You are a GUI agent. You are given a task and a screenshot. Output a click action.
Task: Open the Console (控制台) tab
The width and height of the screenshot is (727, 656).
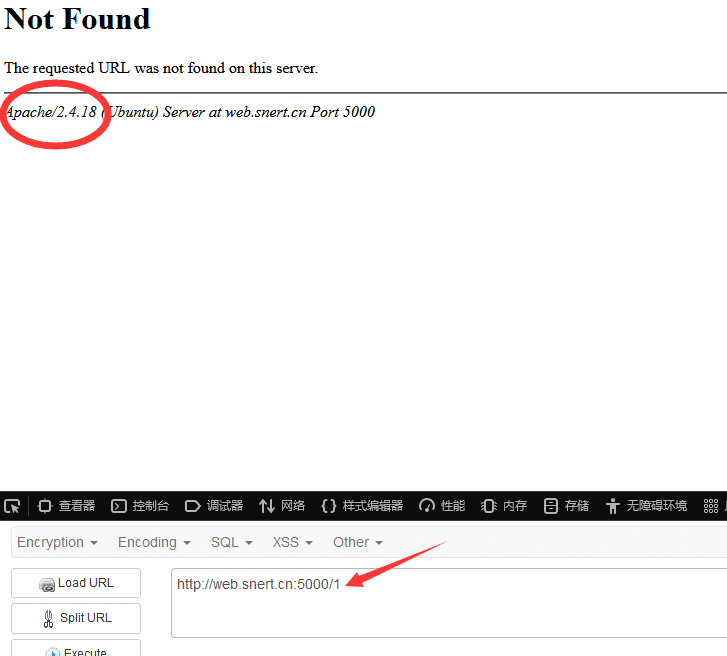click(140, 506)
